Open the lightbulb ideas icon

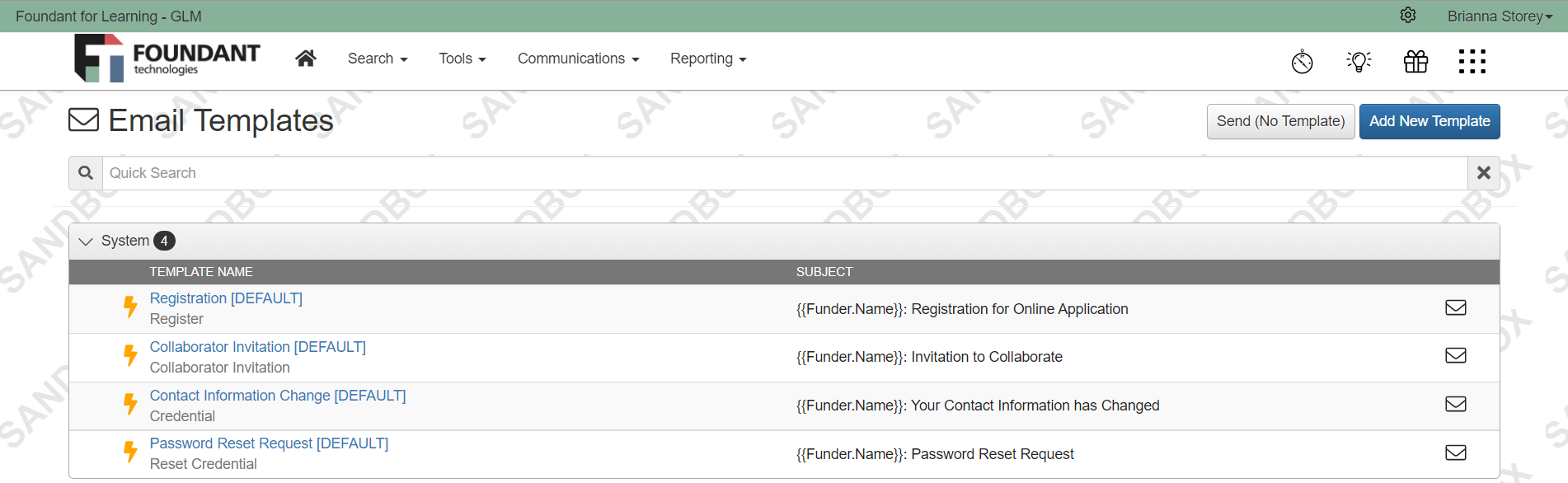pyautogui.click(x=1359, y=61)
